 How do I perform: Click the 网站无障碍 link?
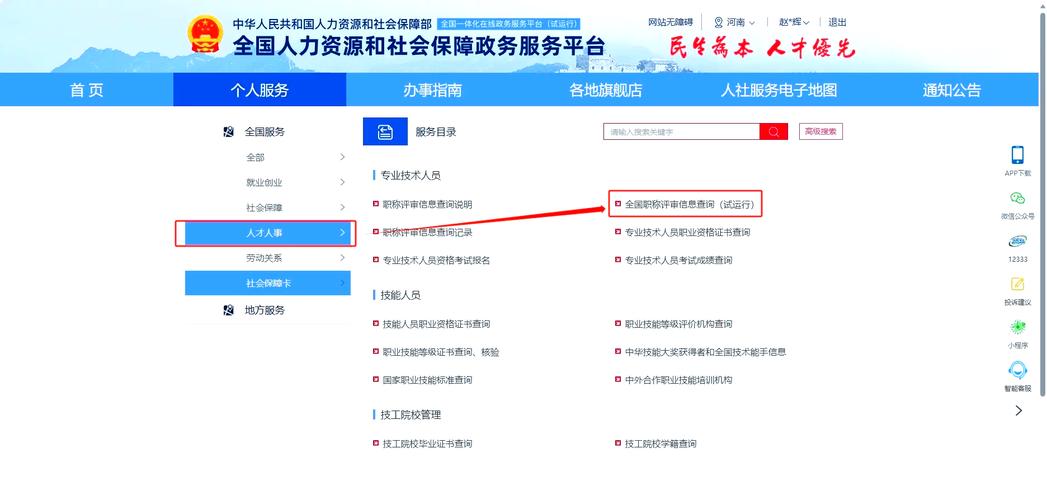click(x=670, y=22)
